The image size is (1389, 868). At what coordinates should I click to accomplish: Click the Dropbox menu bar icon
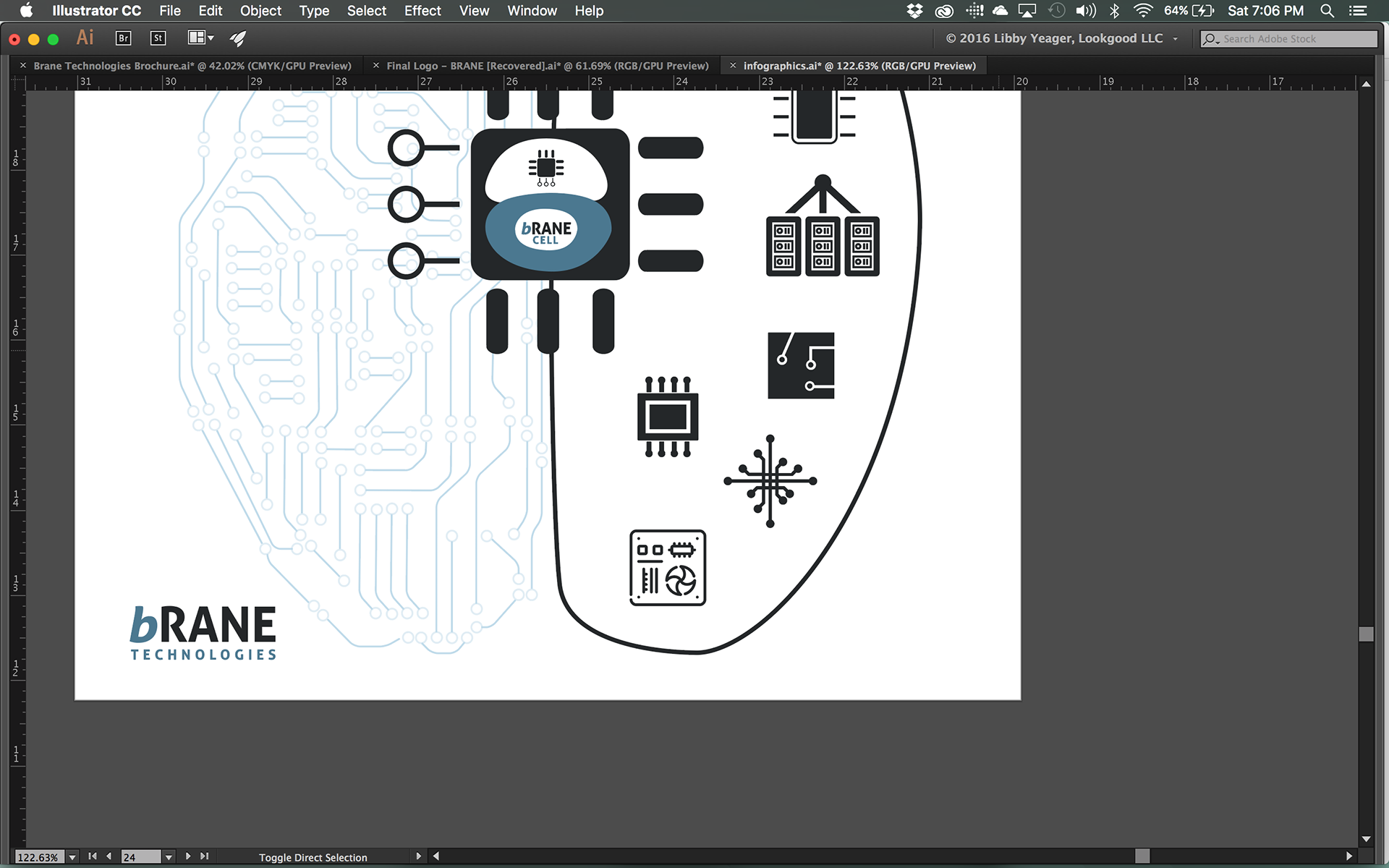pyautogui.click(x=914, y=10)
